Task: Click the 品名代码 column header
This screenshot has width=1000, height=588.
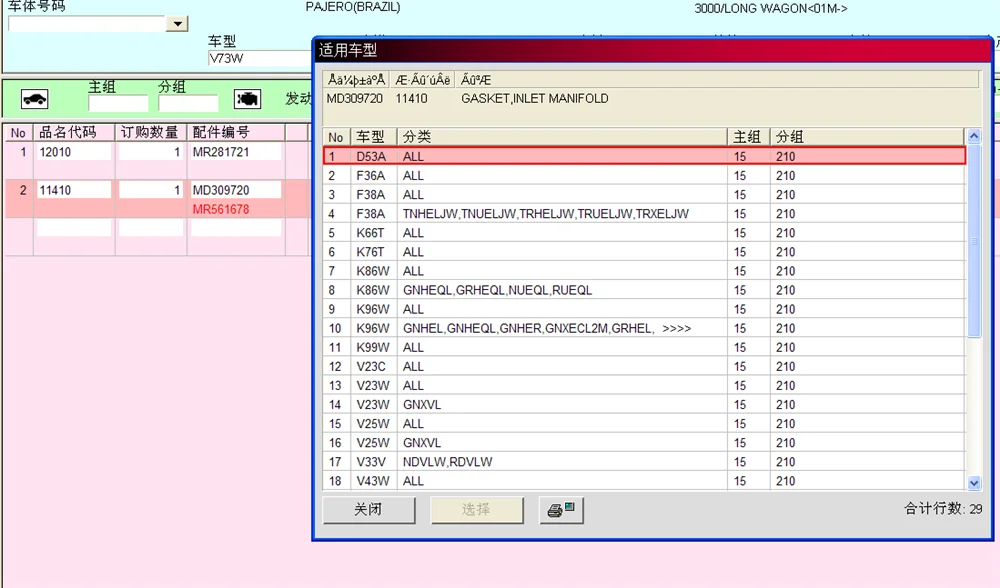Action: pyautogui.click(x=74, y=132)
